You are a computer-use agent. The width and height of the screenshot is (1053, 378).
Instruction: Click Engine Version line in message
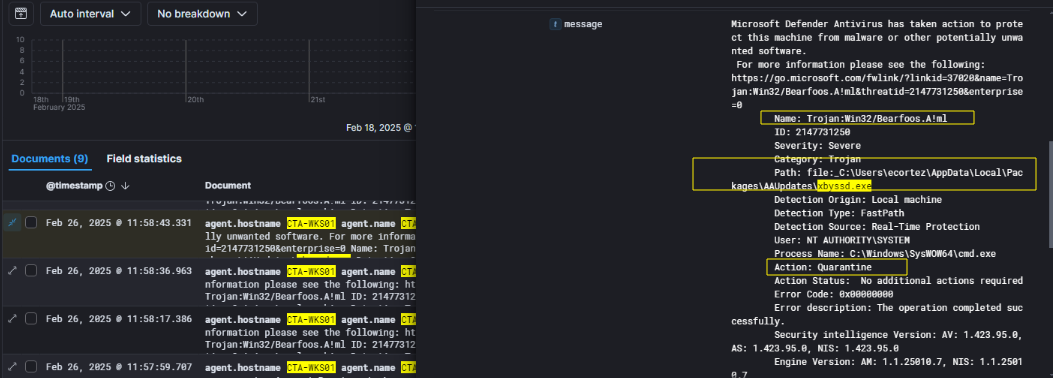[x=877, y=369]
